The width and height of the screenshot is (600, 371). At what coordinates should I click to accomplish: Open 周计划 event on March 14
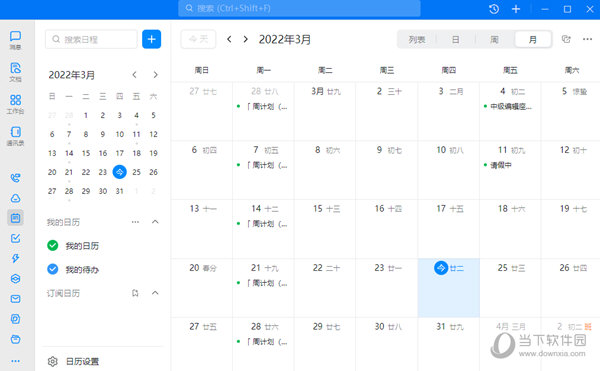(x=263, y=224)
